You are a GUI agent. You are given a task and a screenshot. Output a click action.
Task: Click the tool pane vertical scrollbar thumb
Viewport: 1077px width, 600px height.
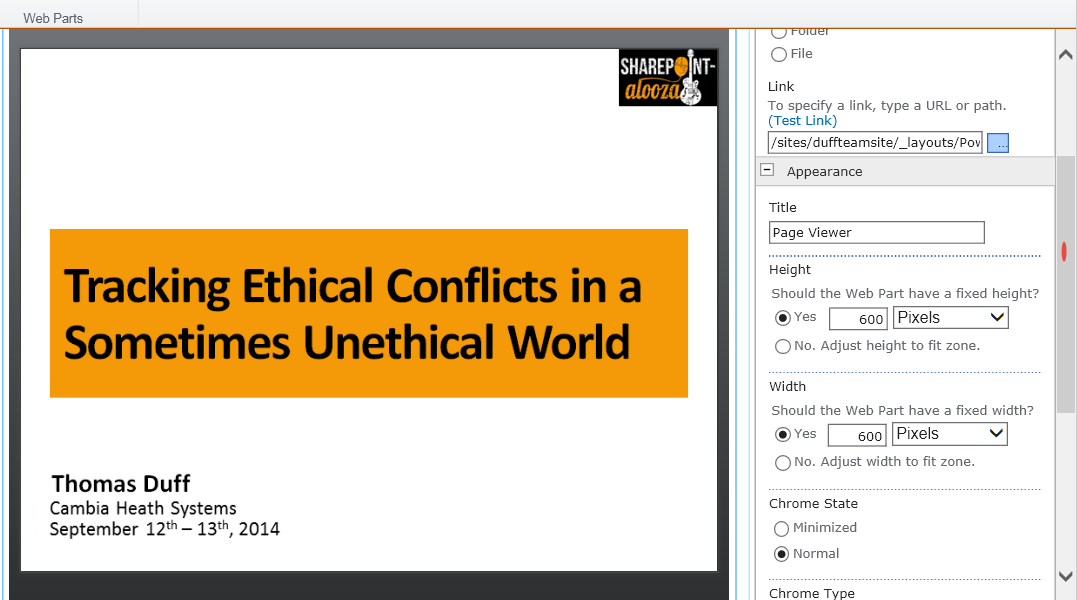click(1065, 285)
